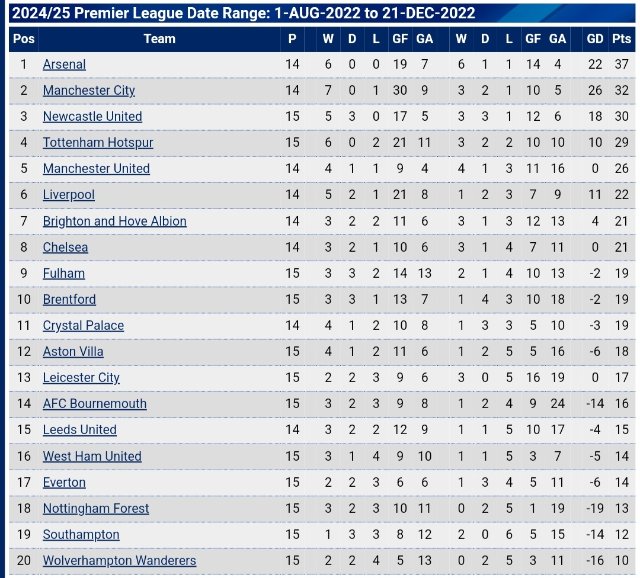This screenshot has height=578, width=640.
Task: Select the Everton team link
Action: (65, 482)
